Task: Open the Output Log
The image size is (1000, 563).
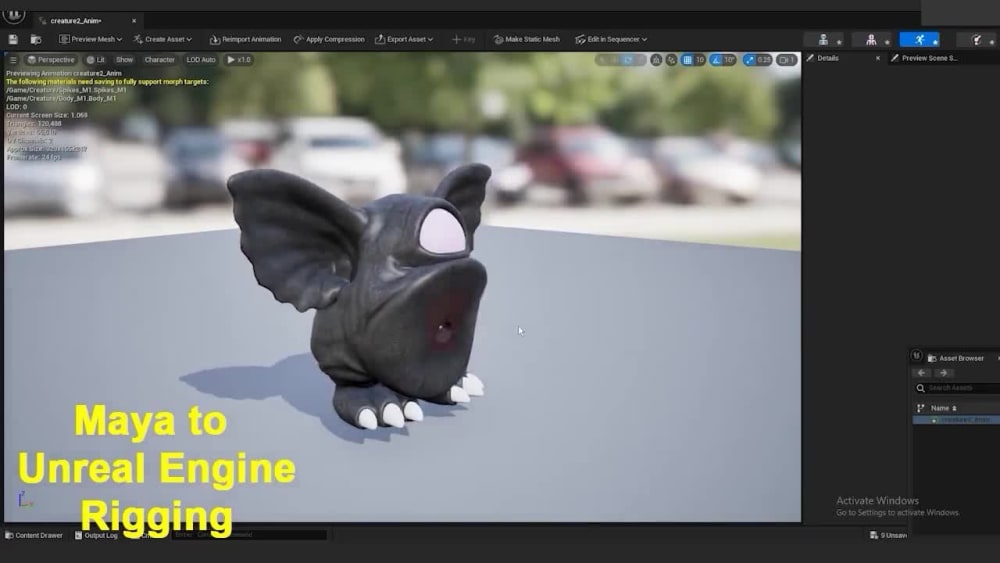Action: [96, 536]
